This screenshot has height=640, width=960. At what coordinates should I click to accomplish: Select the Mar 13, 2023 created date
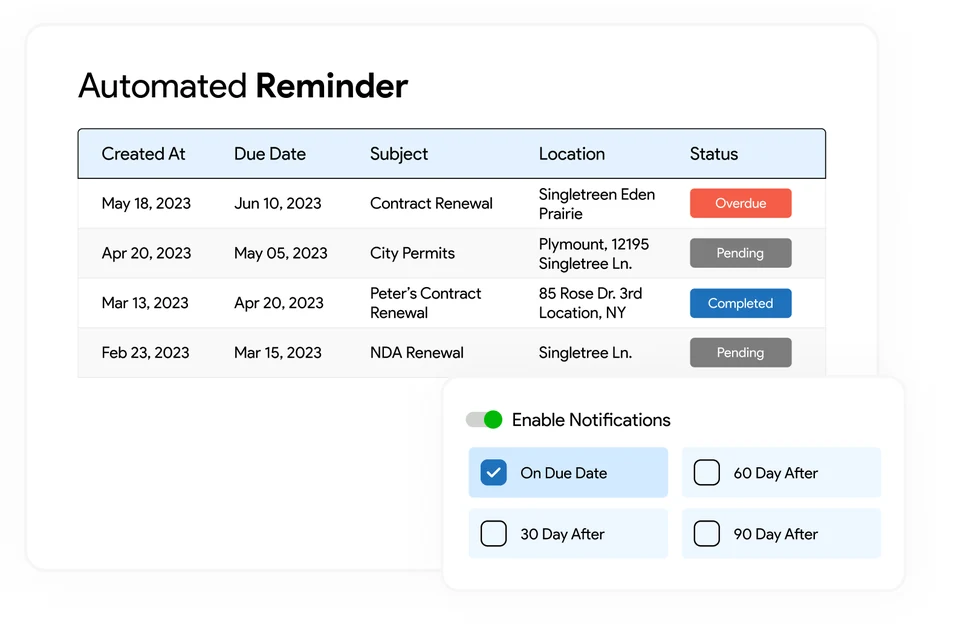tap(145, 303)
